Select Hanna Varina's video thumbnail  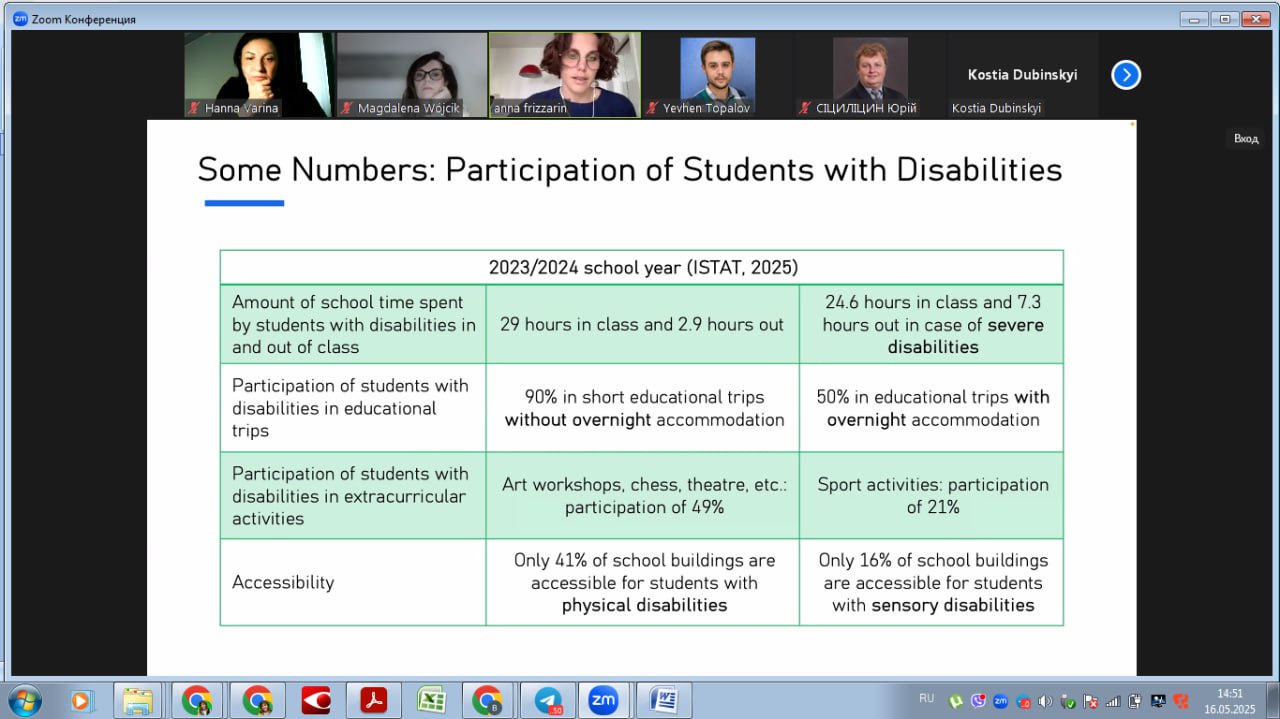(x=259, y=75)
